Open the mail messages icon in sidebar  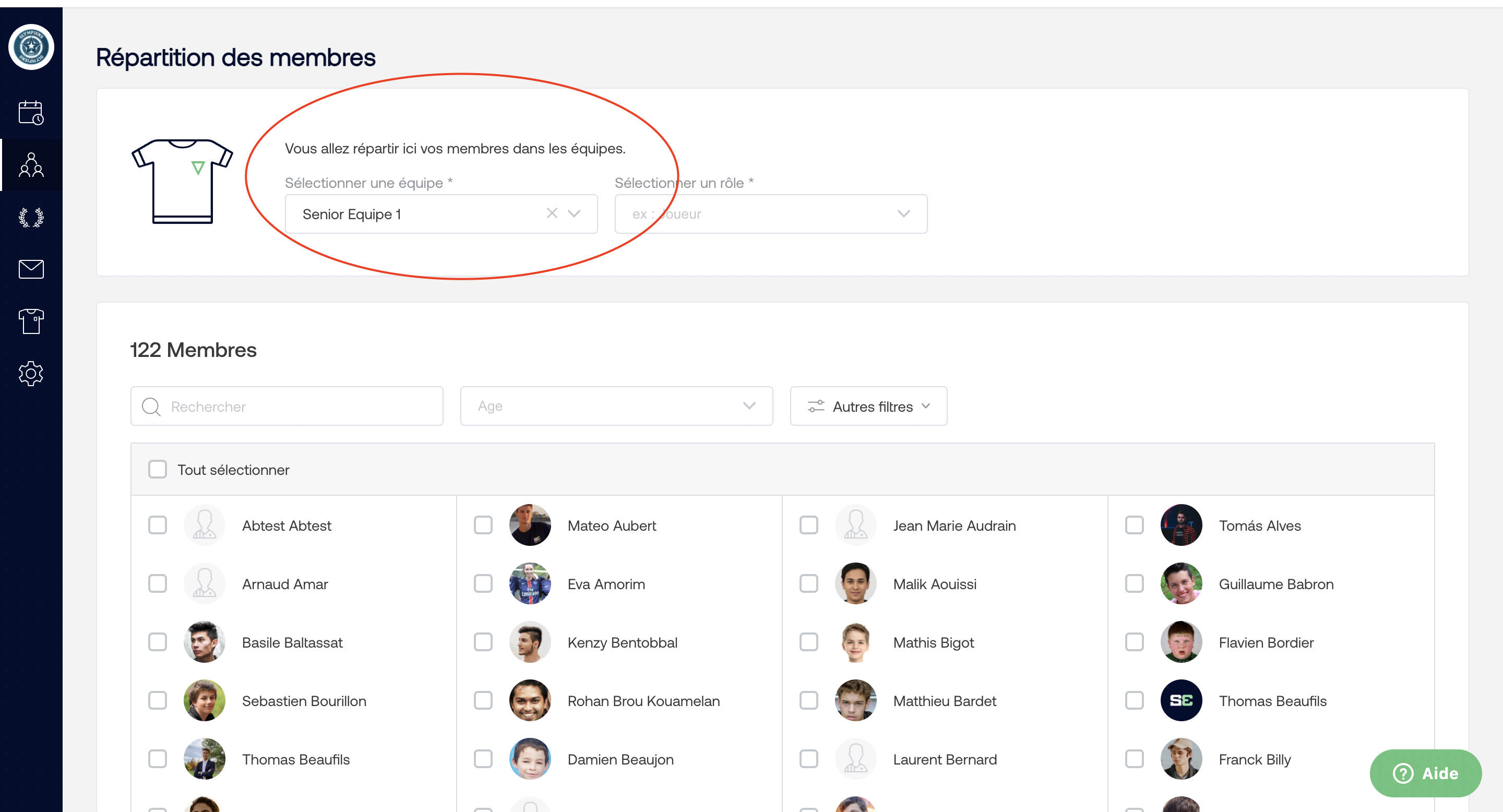pyautogui.click(x=31, y=269)
